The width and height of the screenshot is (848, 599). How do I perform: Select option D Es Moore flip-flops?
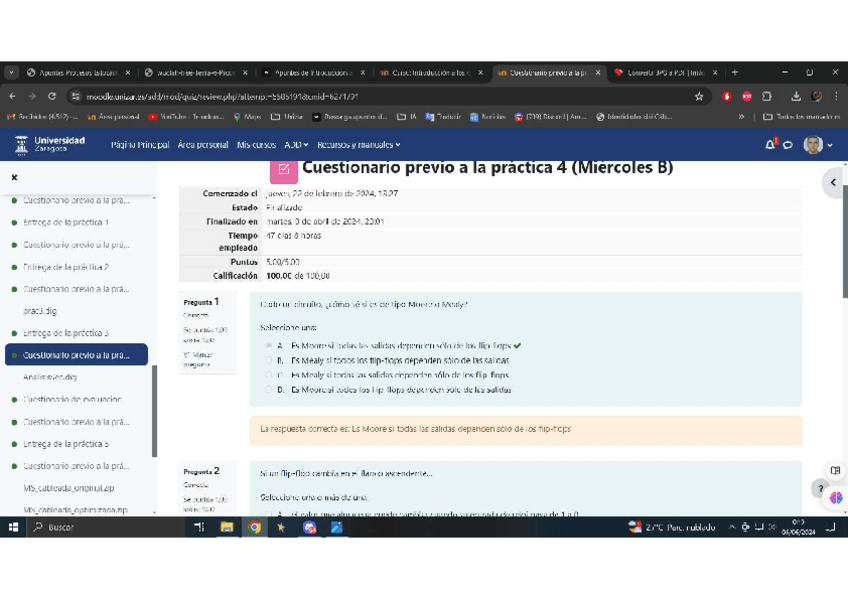[268, 389]
